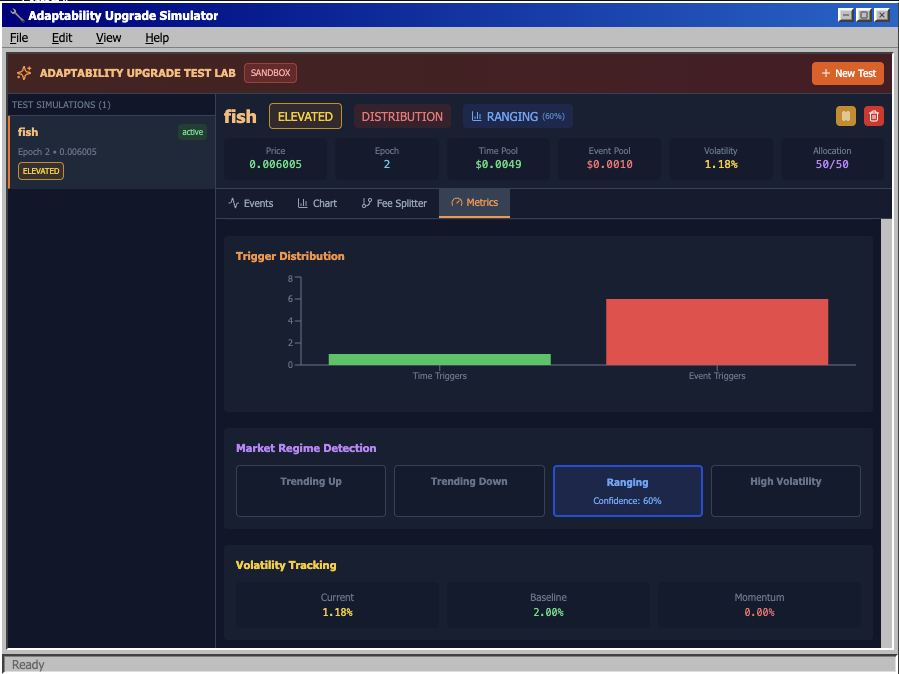Click the DISTRIBUTION phase badge
Viewport: 899px width, 674px height.
(x=402, y=116)
